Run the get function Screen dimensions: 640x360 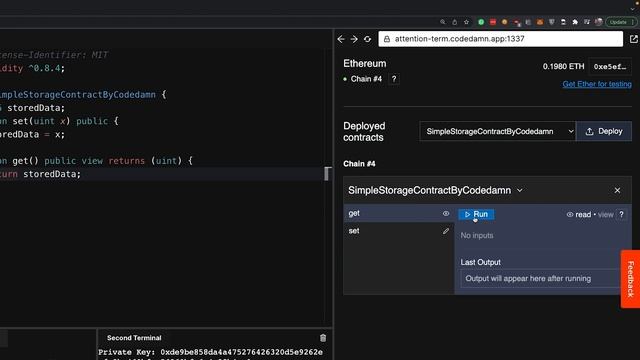point(476,214)
